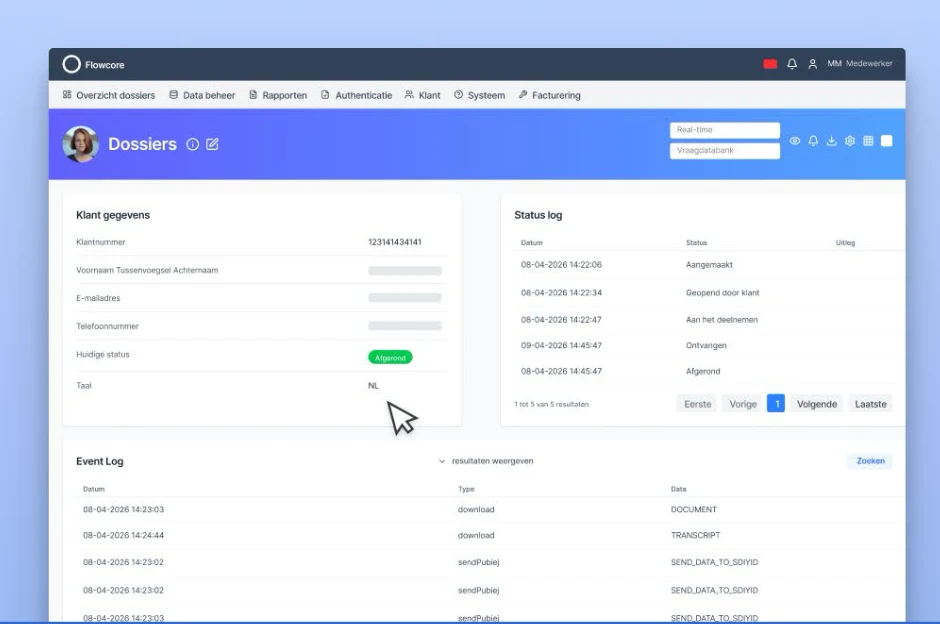Click the MM Medewerker account name
The width and height of the screenshot is (940, 624).
(x=860, y=64)
